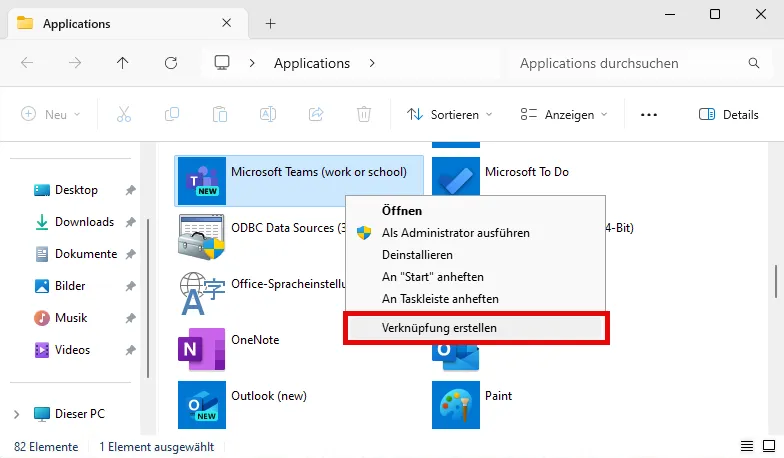Open a new tab with the plus button
Screen dimensions: 784x458
coord(270,24)
